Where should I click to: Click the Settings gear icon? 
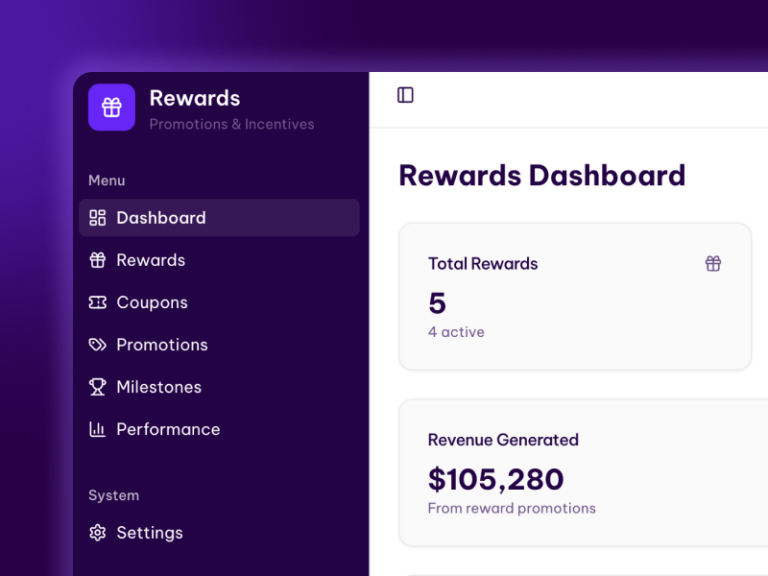pos(97,533)
